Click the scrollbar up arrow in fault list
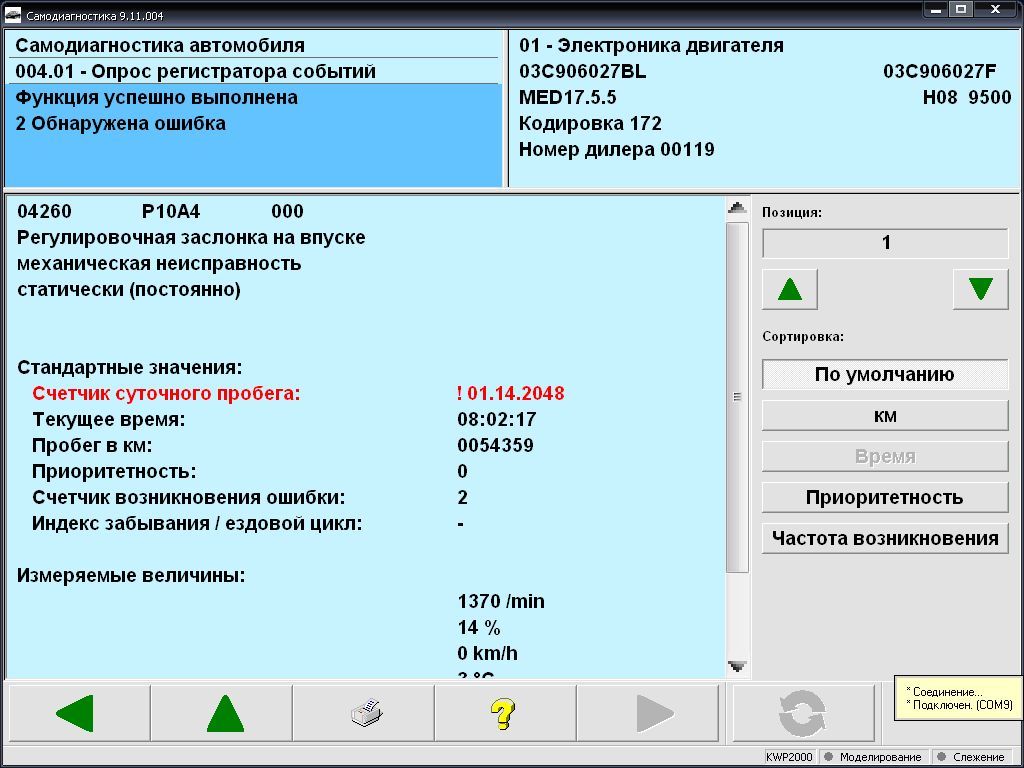 tap(737, 208)
